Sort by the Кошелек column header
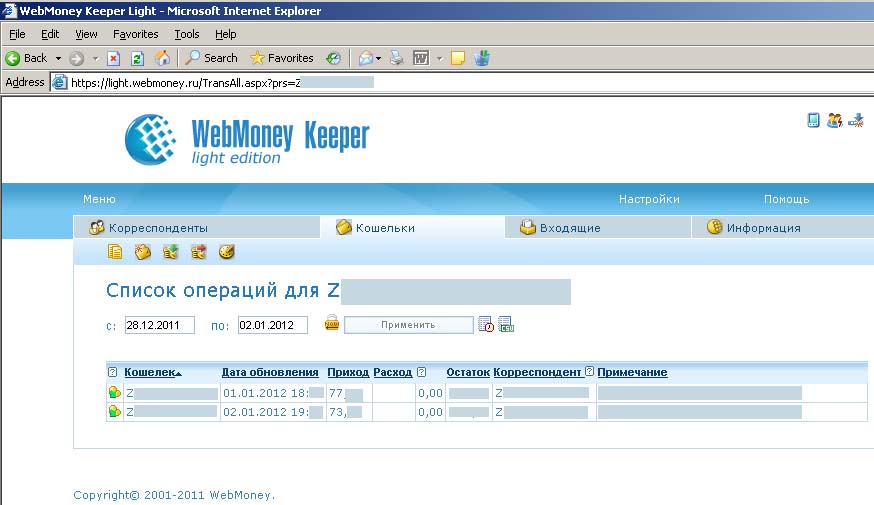 coord(153,372)
